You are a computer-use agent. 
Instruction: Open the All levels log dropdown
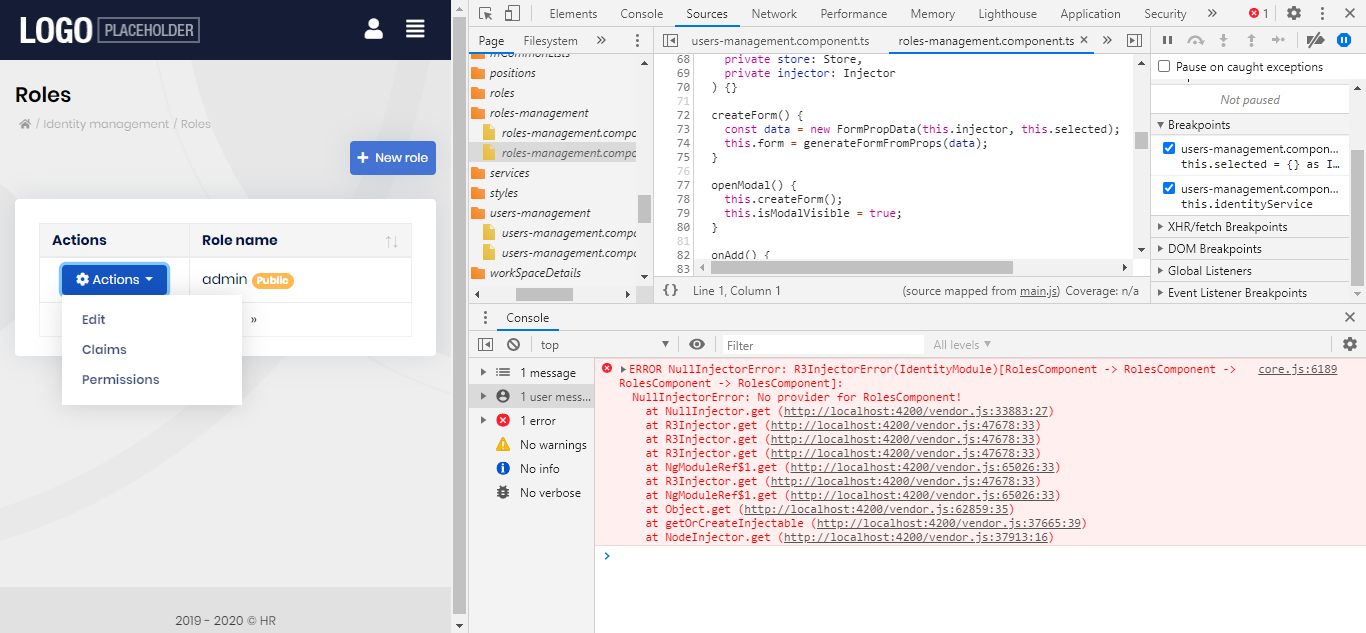tap(963, 345)
